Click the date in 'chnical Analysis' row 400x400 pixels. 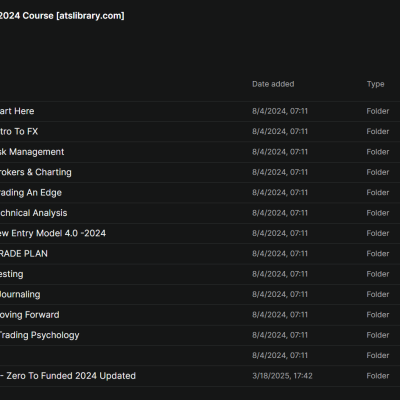point(280,213)
